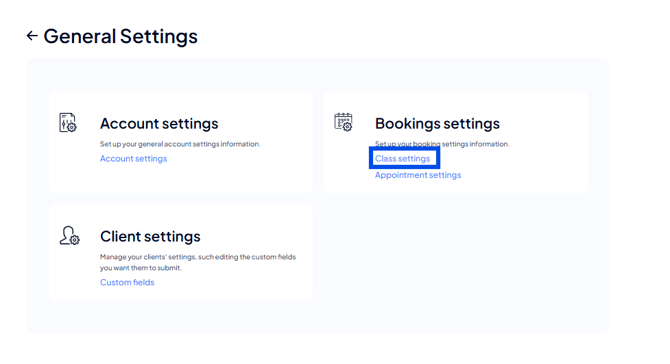Viewport: 670px width, 364px height.
Task: Click the Bookings settings card heading
Action: pos(437,123)
